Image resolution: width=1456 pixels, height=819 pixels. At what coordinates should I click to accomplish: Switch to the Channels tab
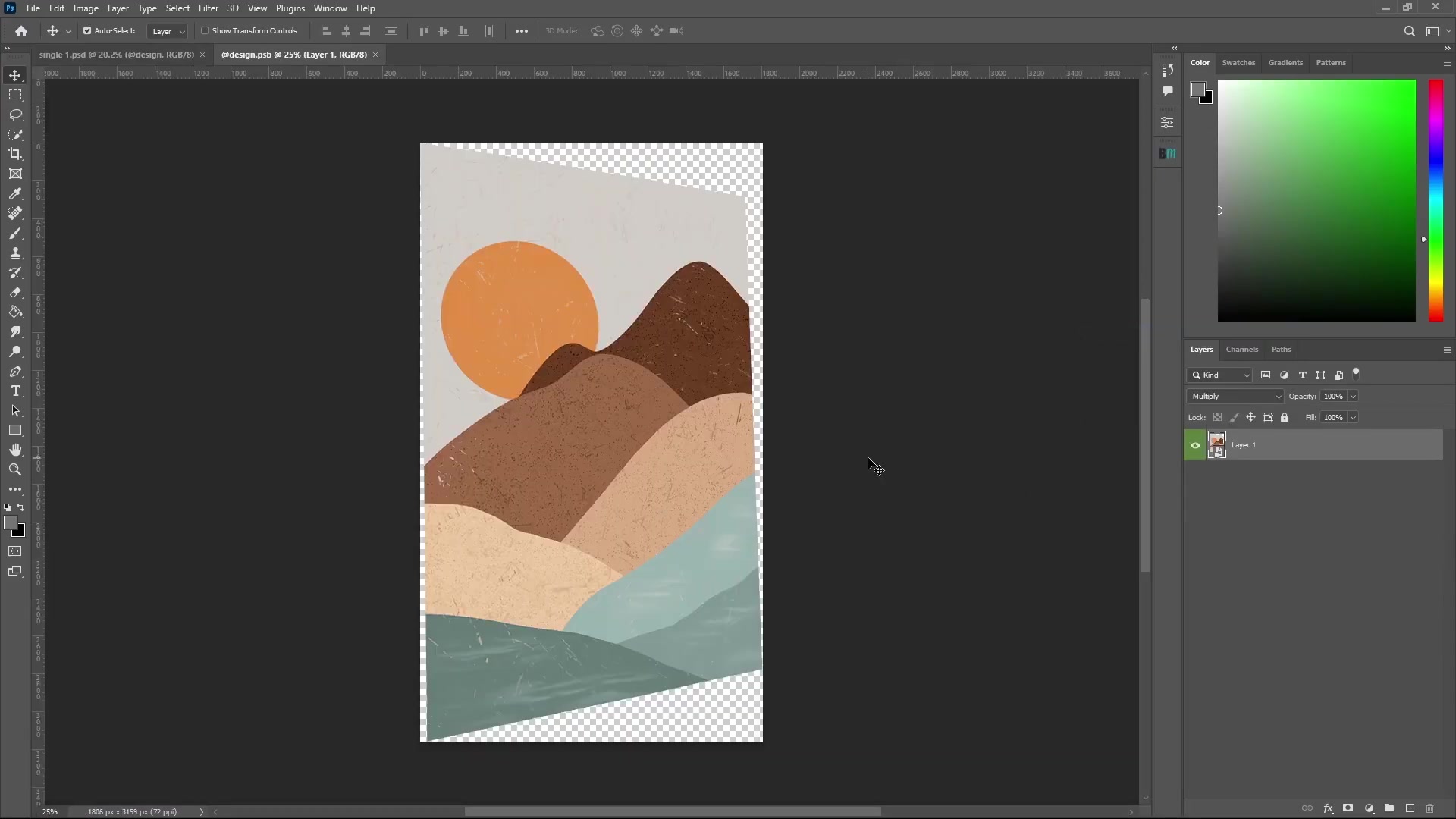1242,350
